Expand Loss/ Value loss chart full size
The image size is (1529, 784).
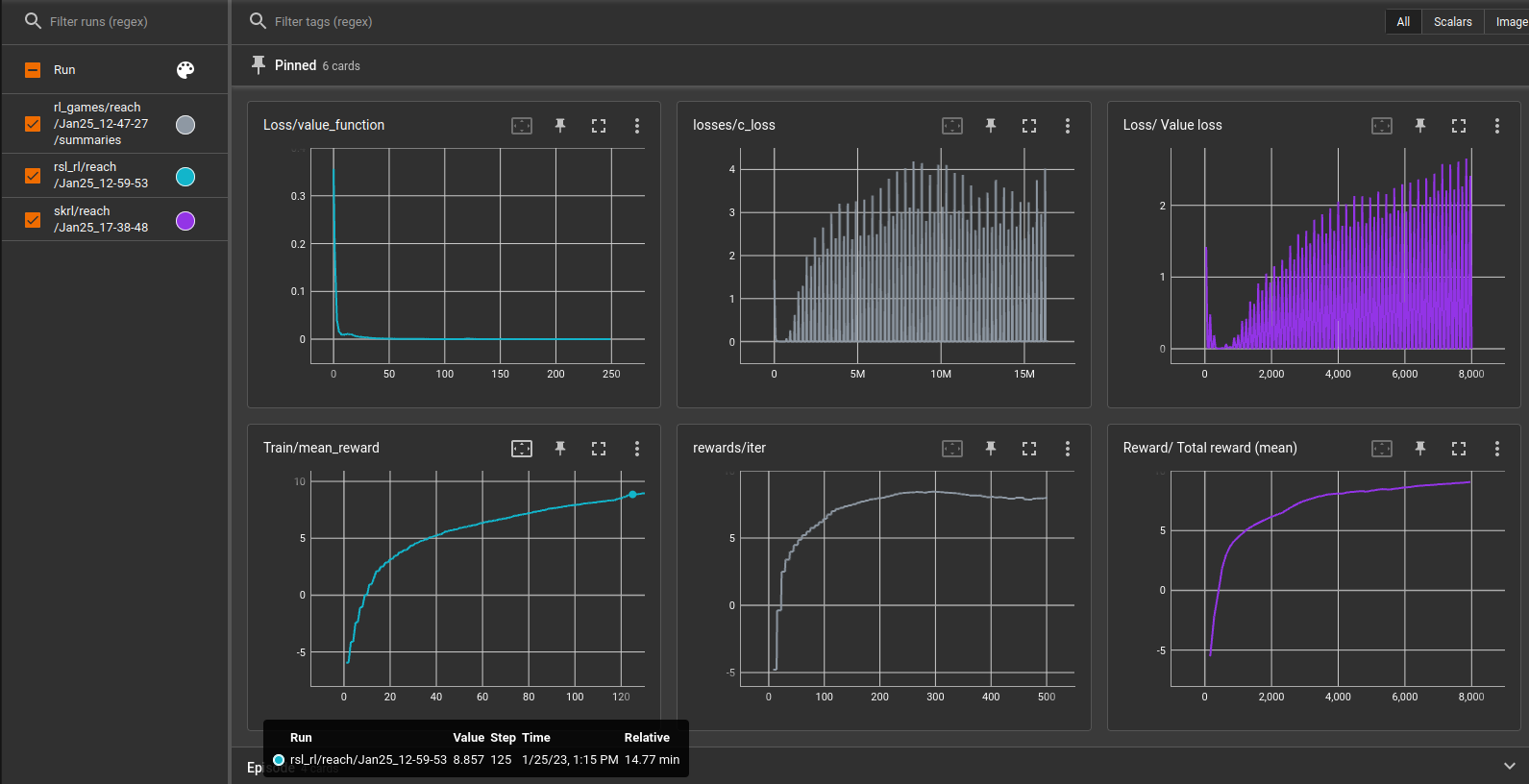tap(1459, 126)
